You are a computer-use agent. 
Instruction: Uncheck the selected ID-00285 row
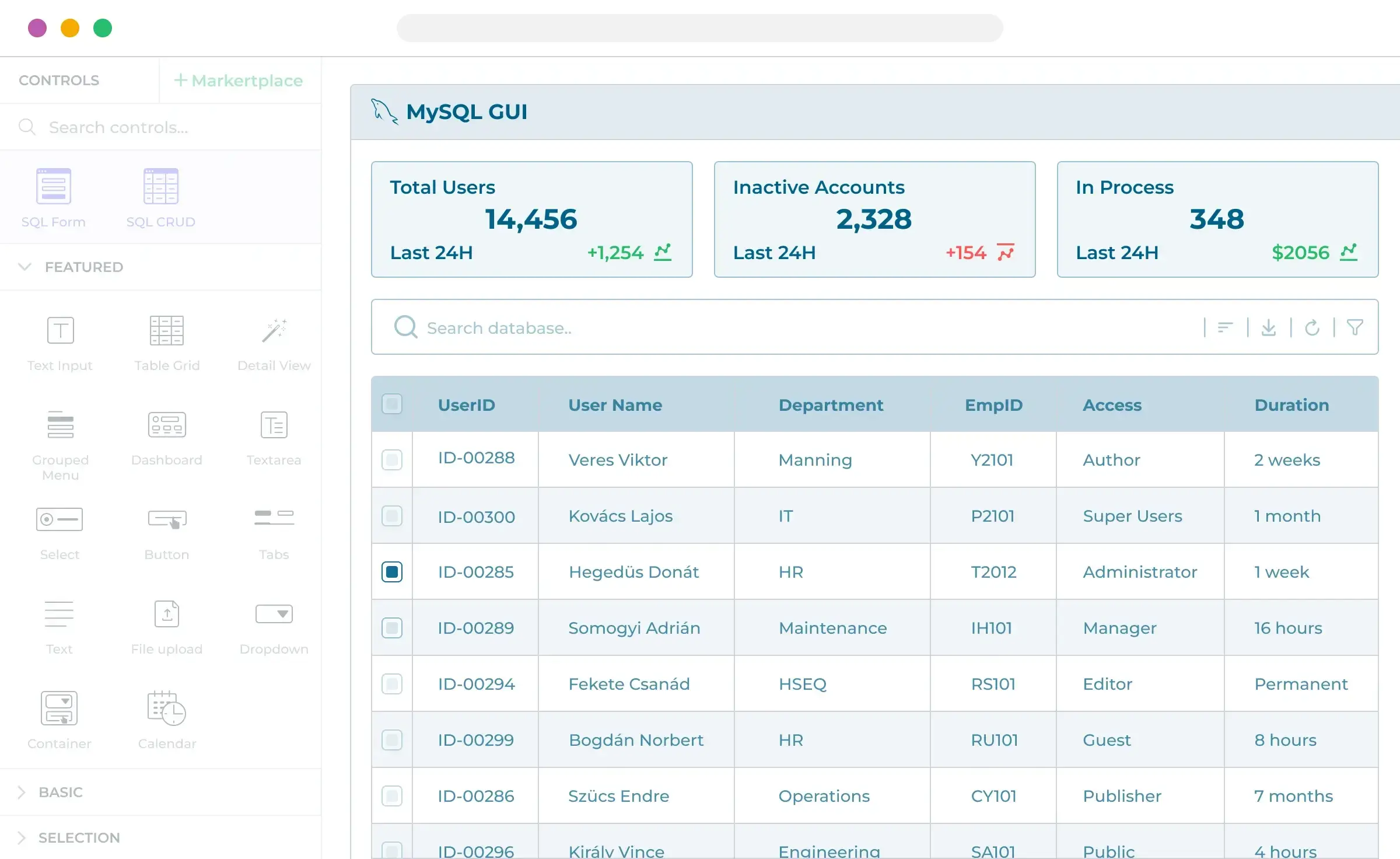[x=391, y=572]
